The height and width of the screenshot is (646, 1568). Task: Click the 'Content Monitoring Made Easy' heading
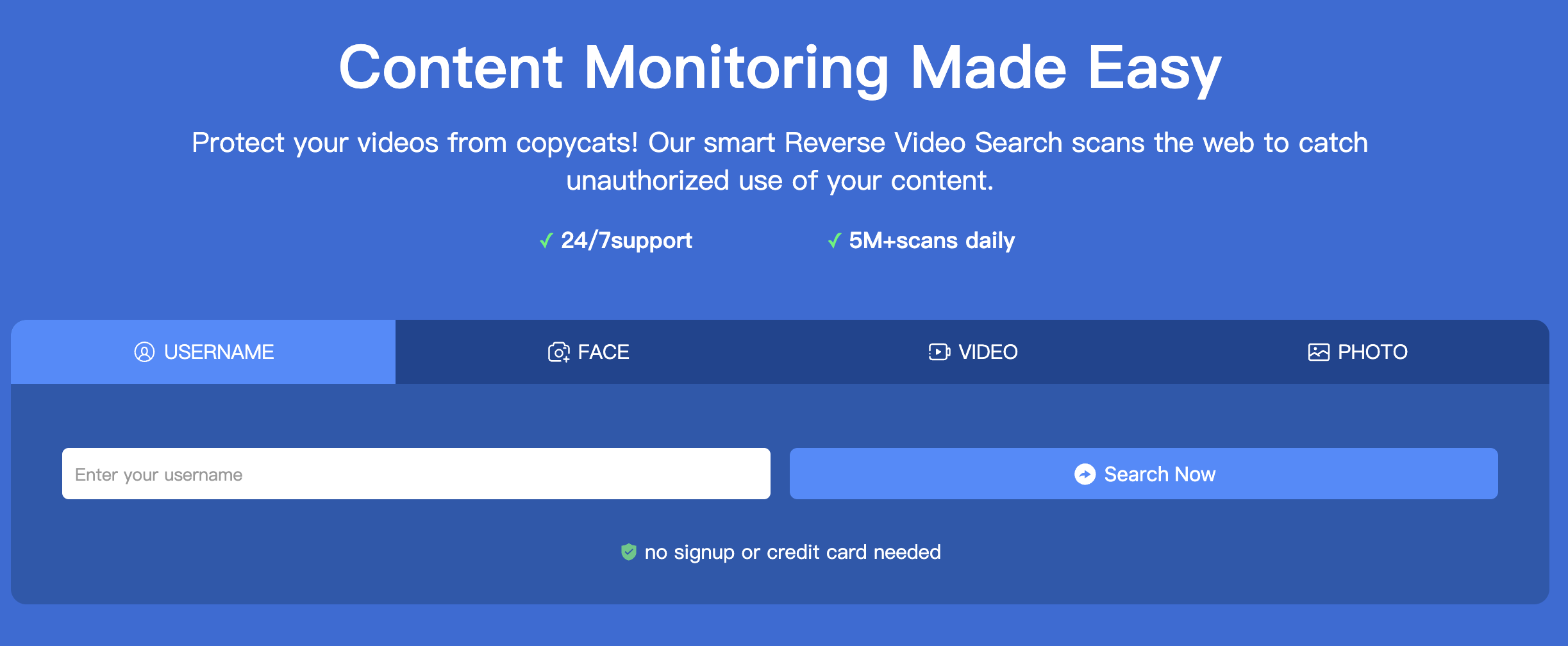(x=780, y=68)
